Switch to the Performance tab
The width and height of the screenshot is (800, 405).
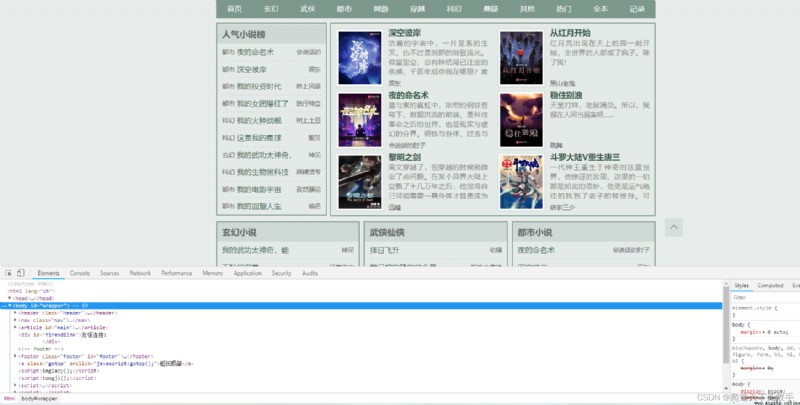[x=177, y=273]
